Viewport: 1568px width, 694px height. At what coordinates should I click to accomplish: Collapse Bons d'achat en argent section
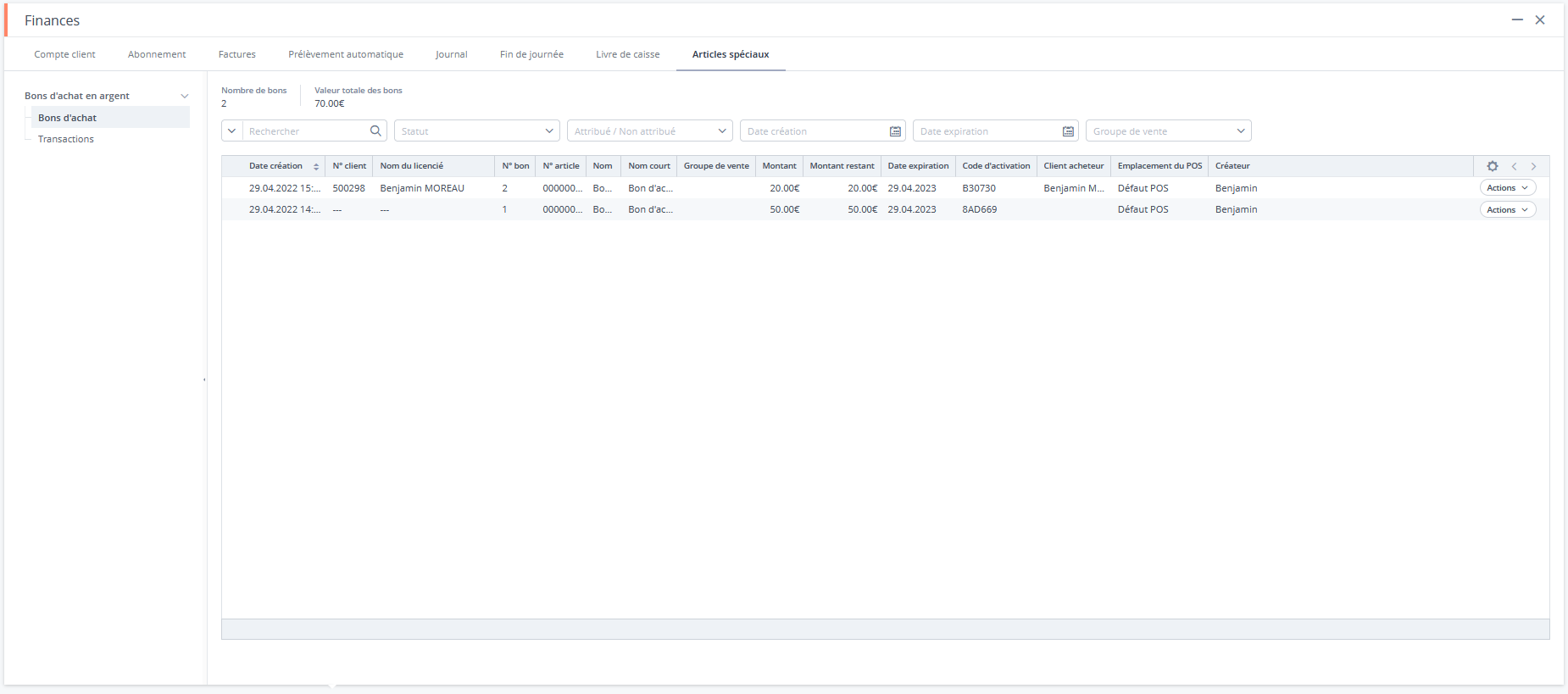pos(184,96)
